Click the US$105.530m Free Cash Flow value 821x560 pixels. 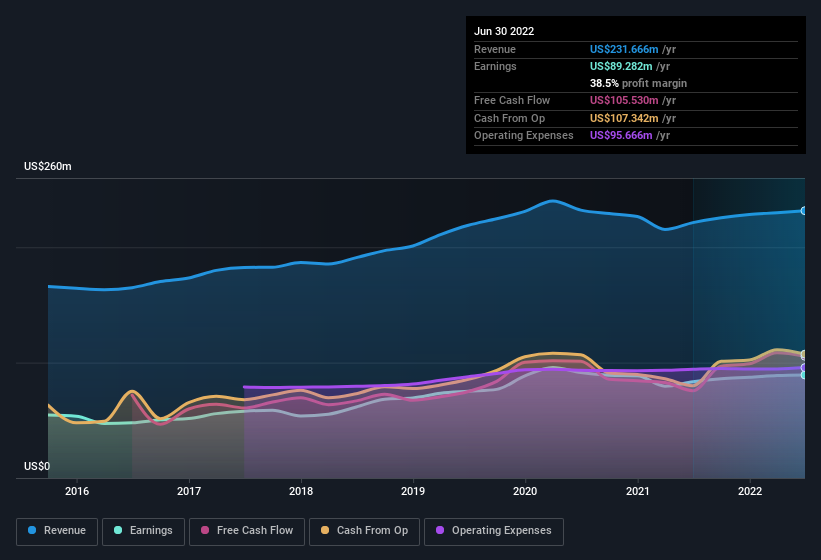(624, 100)
